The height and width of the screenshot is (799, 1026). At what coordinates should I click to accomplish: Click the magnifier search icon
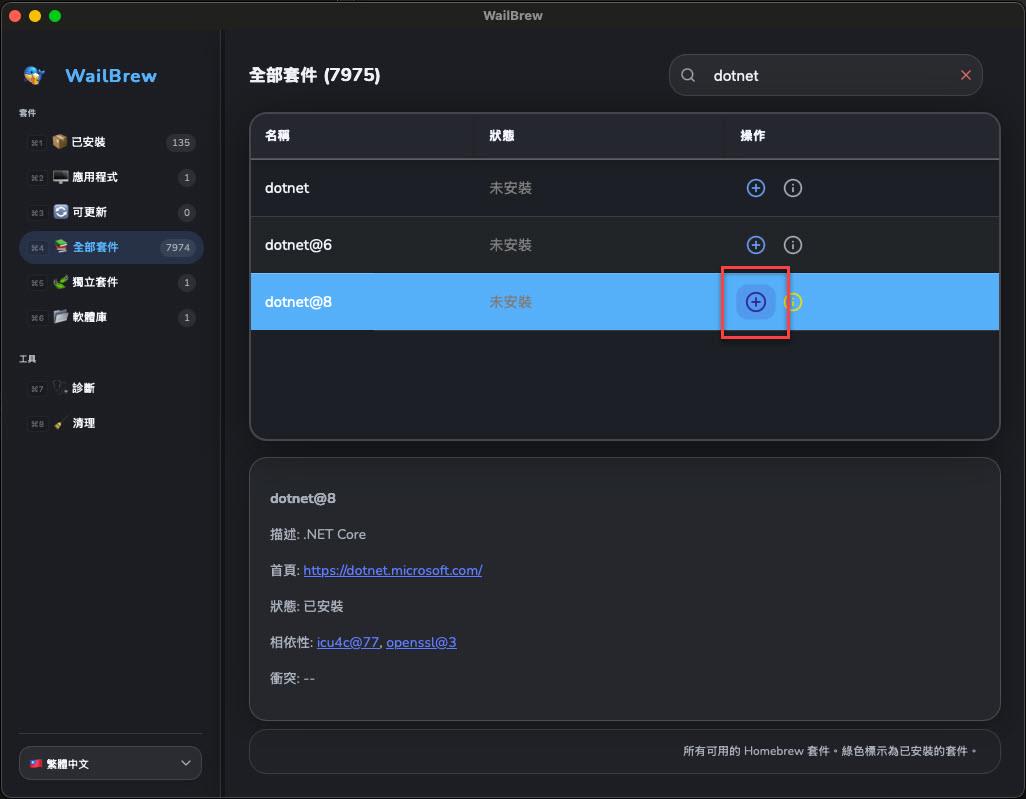(x=688, y=75)
